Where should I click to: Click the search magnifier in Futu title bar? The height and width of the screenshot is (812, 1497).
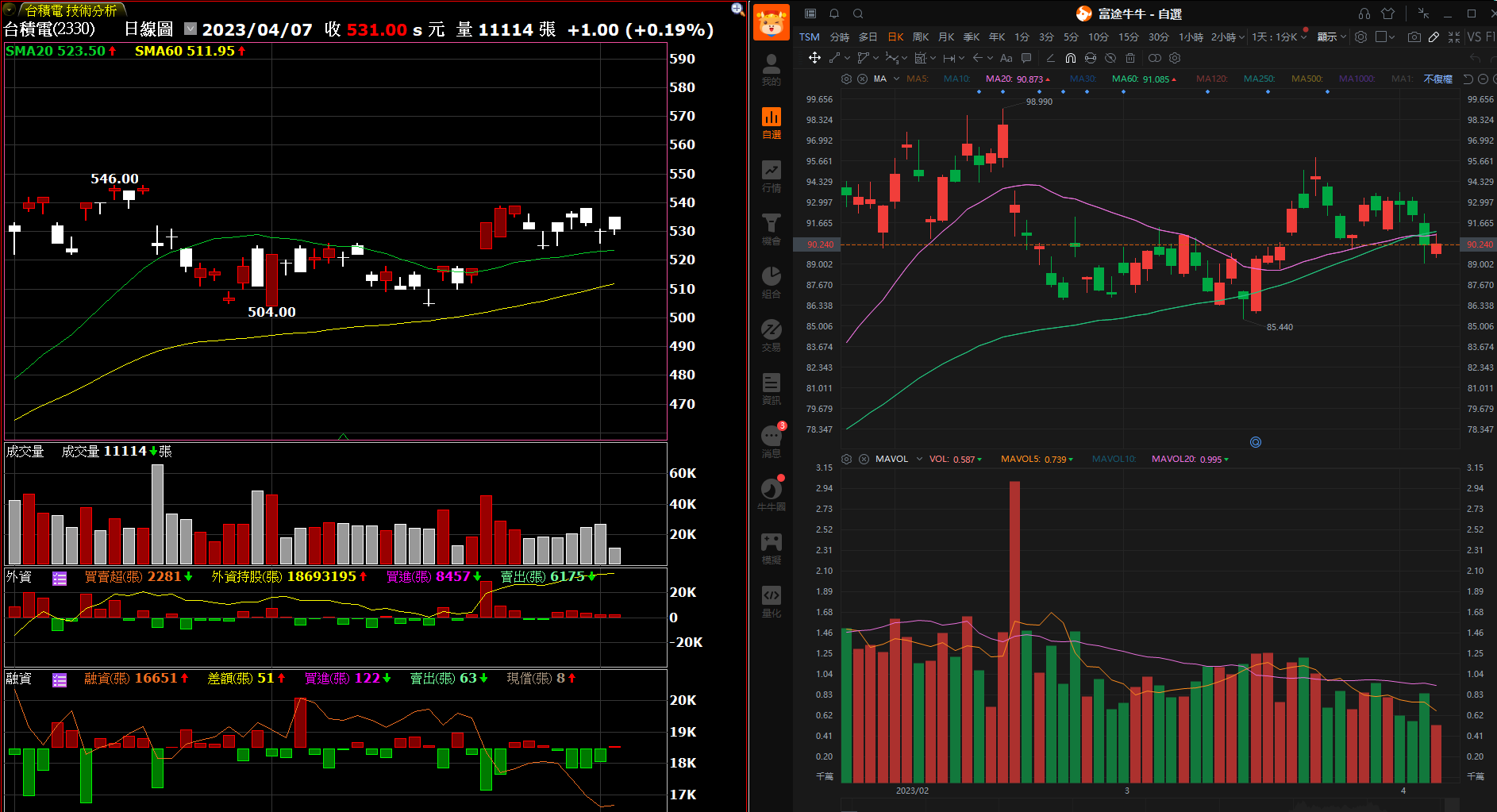tap(858, 13)
